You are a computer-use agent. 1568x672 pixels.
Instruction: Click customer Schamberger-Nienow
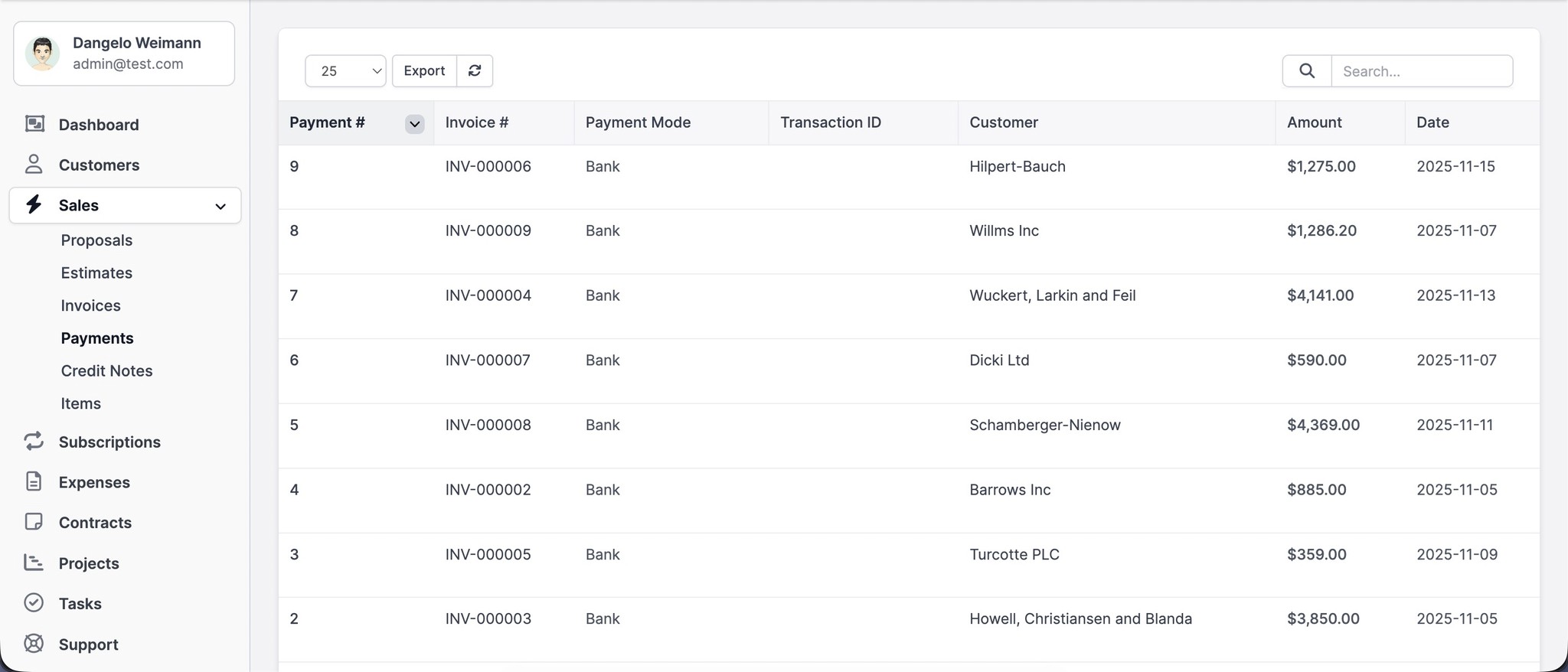[x=1045, y=425]
